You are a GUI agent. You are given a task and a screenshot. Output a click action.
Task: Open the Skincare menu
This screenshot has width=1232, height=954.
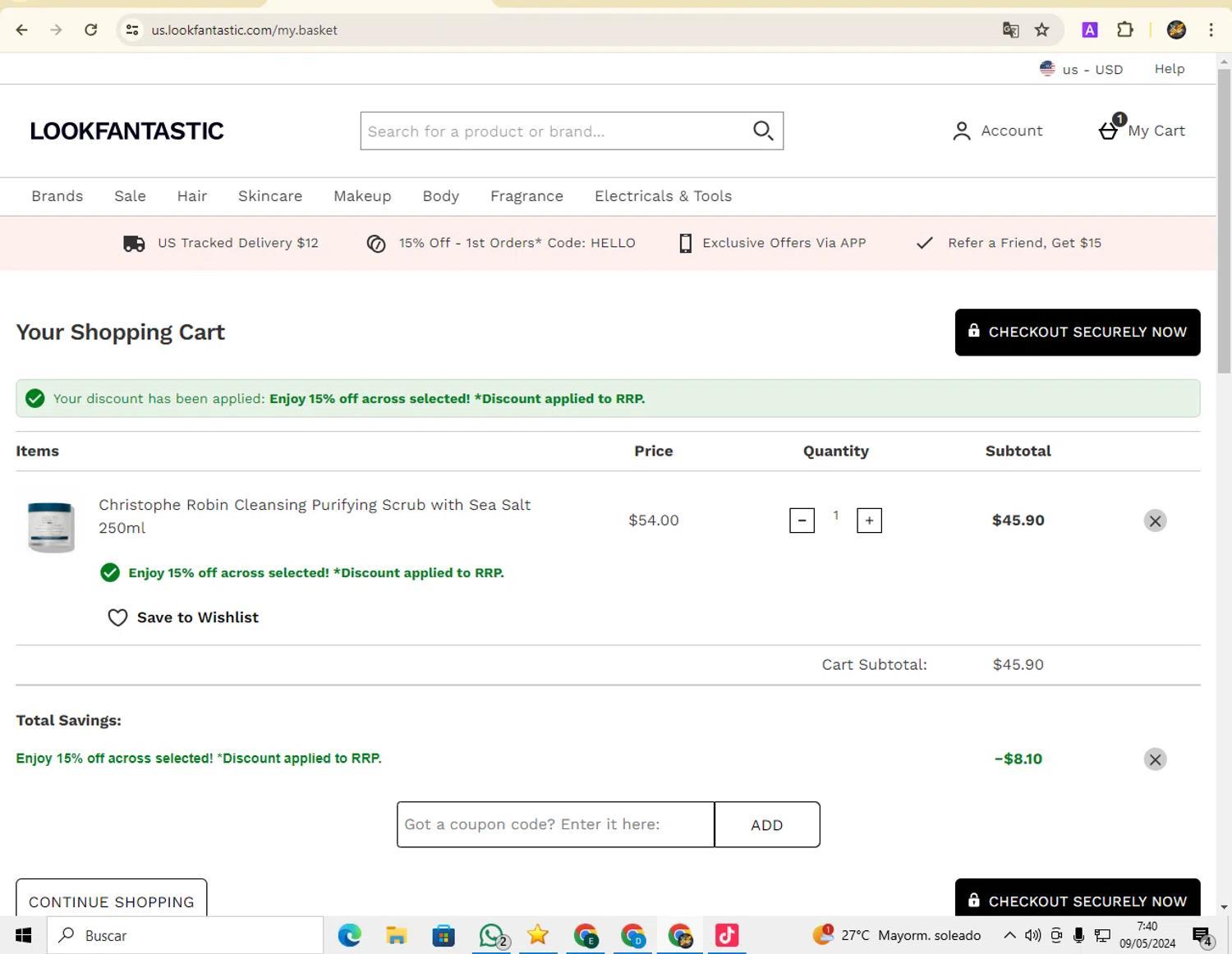coord(270,196)
